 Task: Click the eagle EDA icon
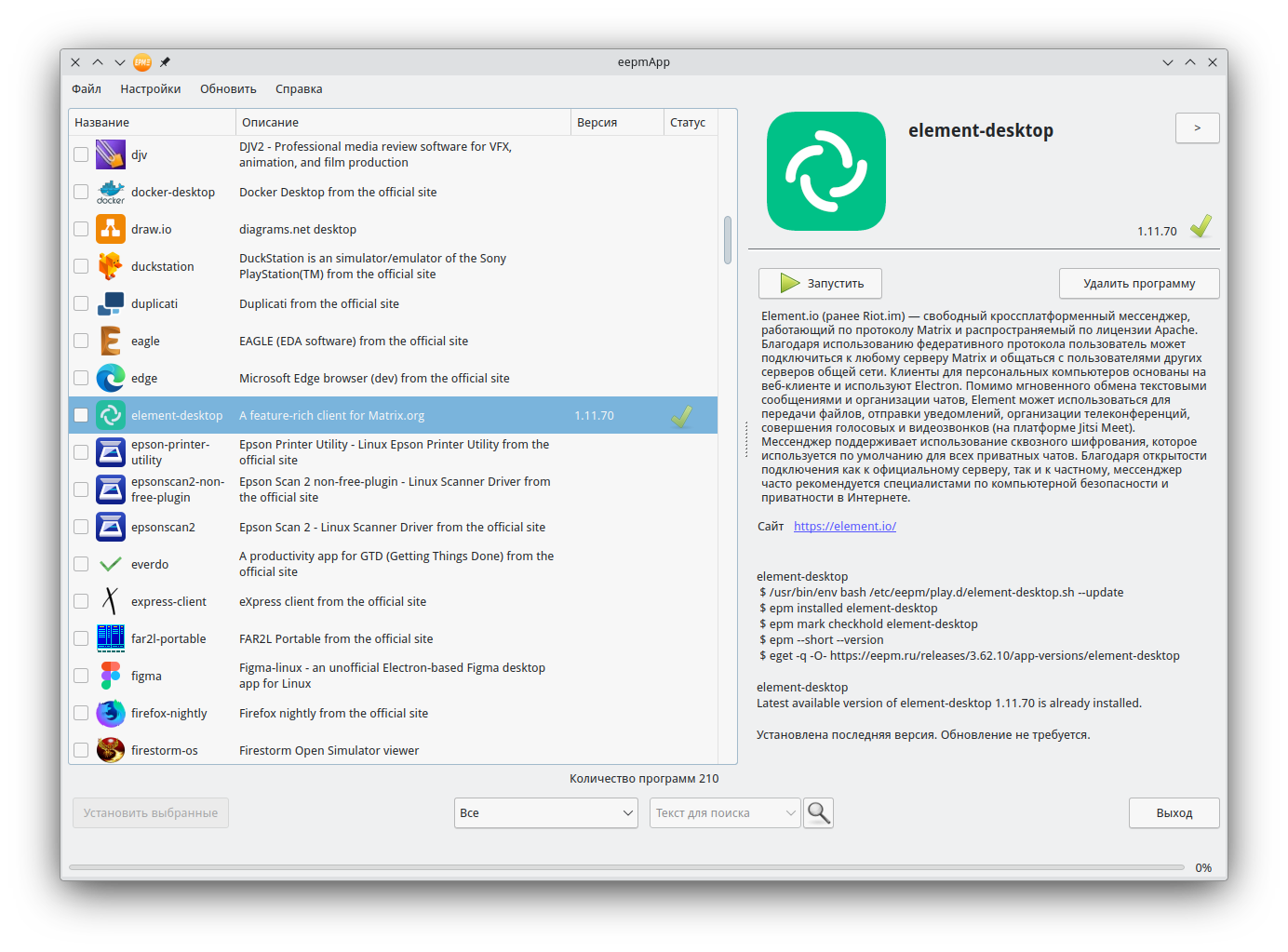point(111,341)
